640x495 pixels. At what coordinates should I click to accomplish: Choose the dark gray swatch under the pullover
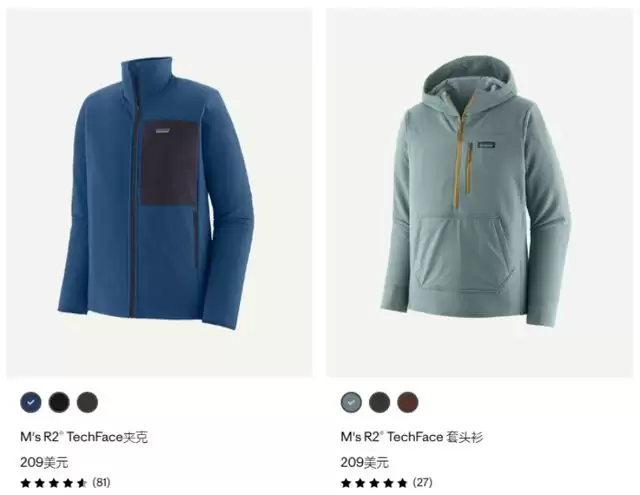tap(380, 402)
